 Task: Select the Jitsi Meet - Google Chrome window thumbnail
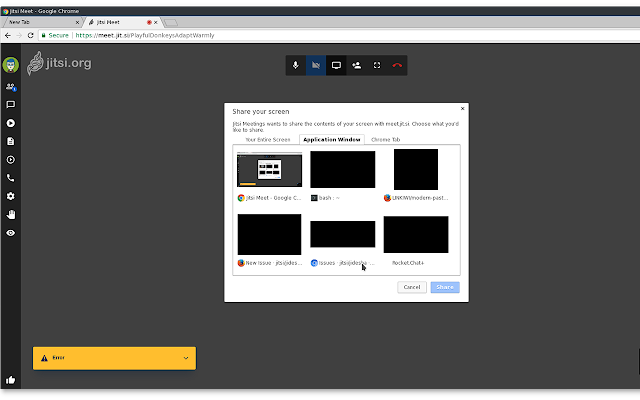point(269,169)
